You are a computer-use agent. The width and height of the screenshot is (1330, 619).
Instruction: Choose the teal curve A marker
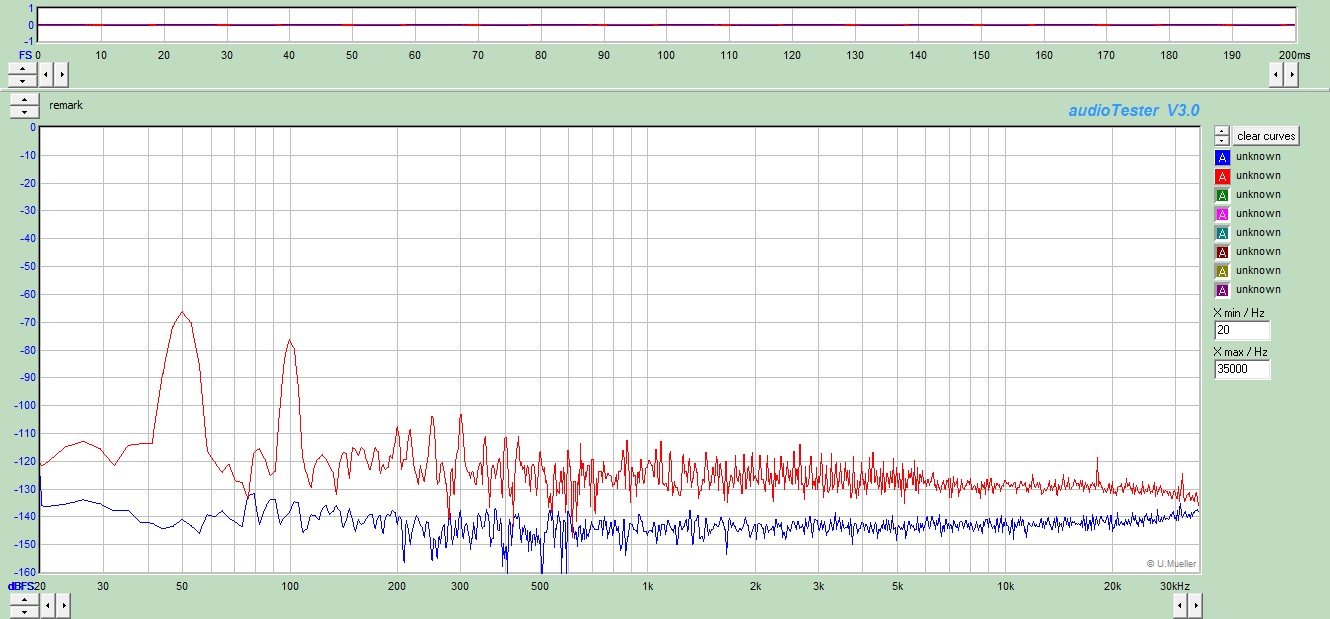pos(1221,233)
